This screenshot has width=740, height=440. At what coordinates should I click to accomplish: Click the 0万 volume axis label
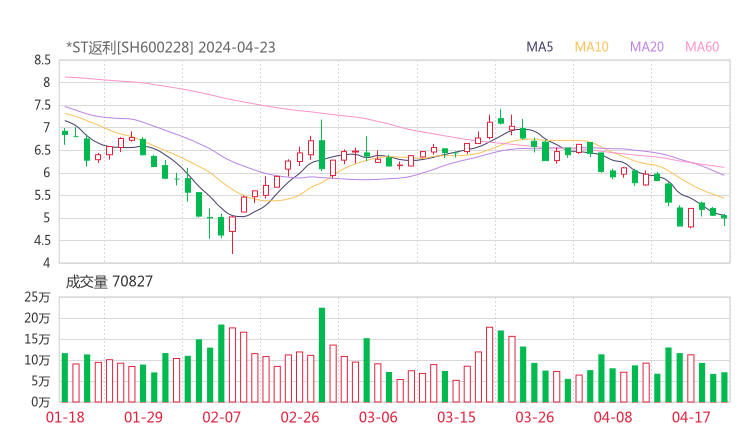pyautogui.click(x=41, y=402)
